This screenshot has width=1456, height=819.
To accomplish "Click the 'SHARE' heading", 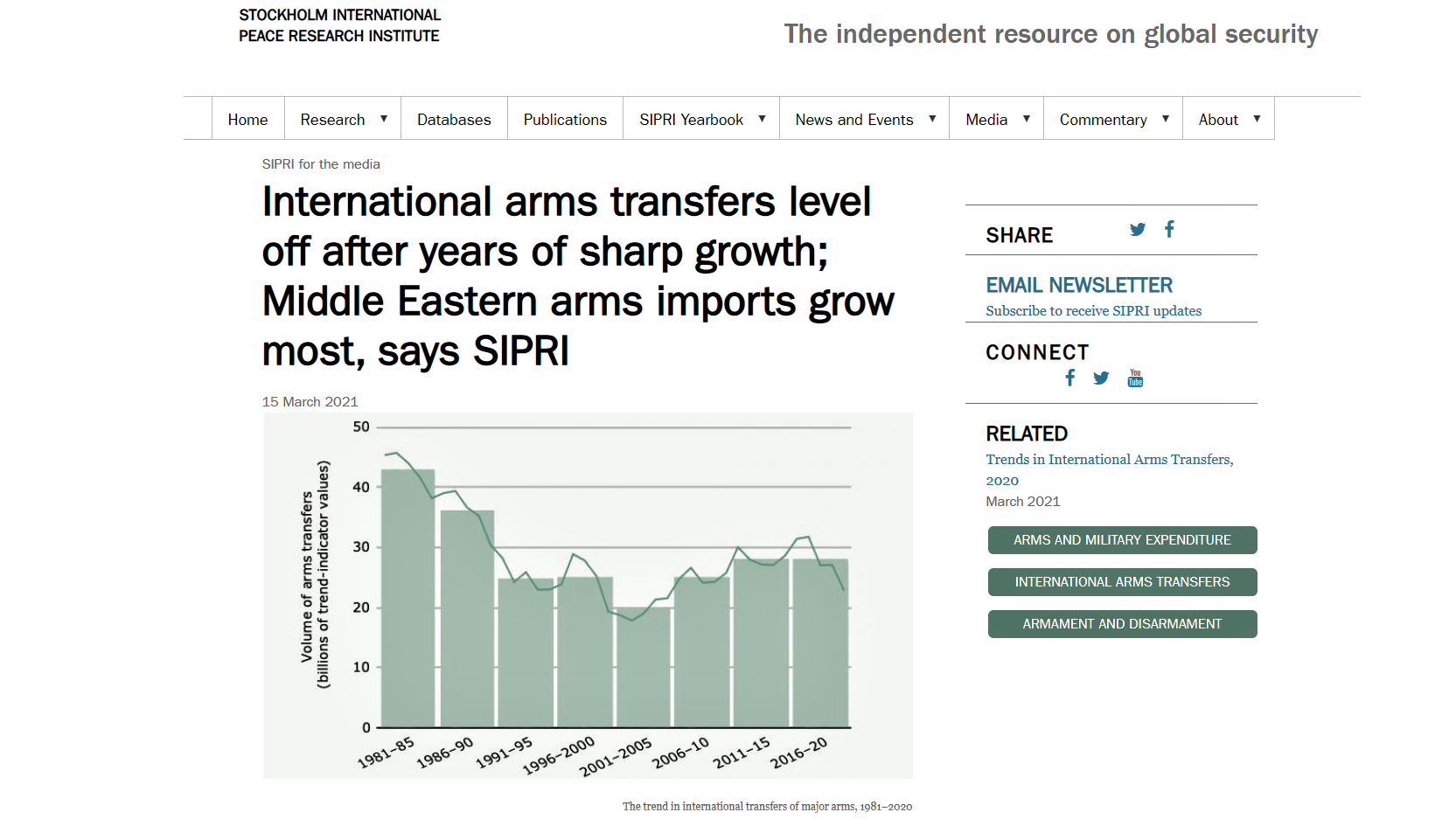I will pyautogui.click(x=1019, y=236).
